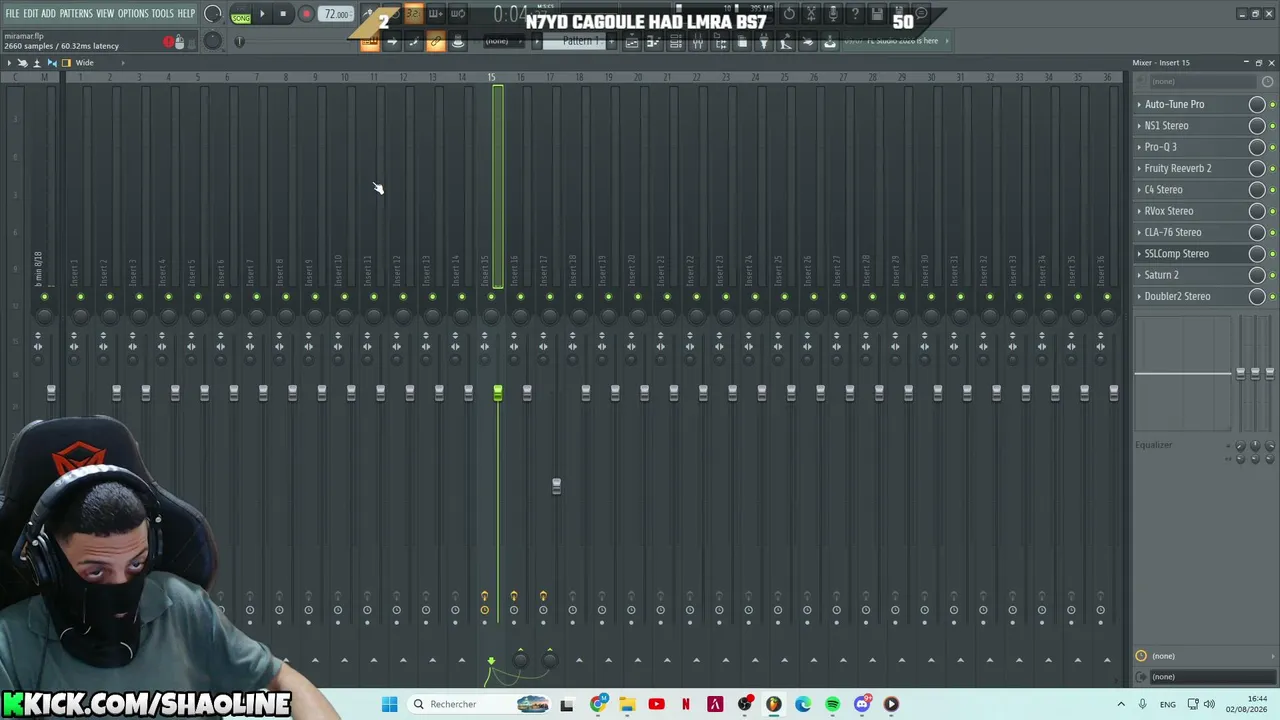Viewport: 1280px width, 720px height.
Task: Expand the RVox Stereo slot arrow
Action: 1139,211
